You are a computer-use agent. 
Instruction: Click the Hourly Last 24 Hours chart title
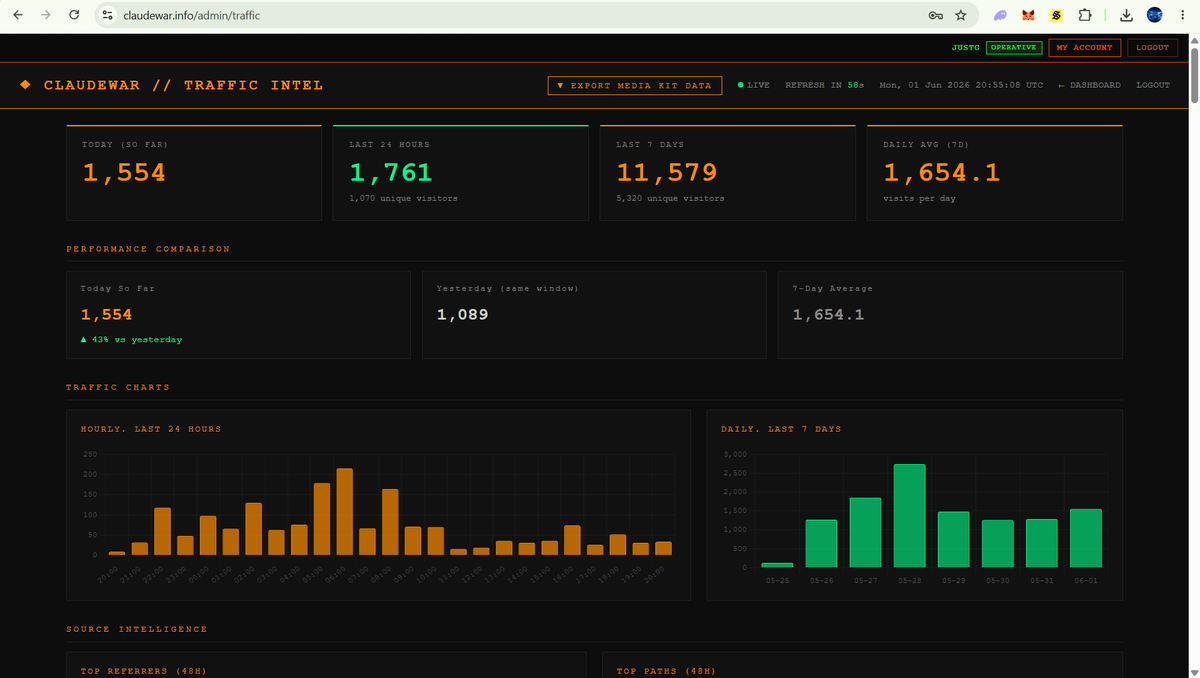tap(151, 429)
